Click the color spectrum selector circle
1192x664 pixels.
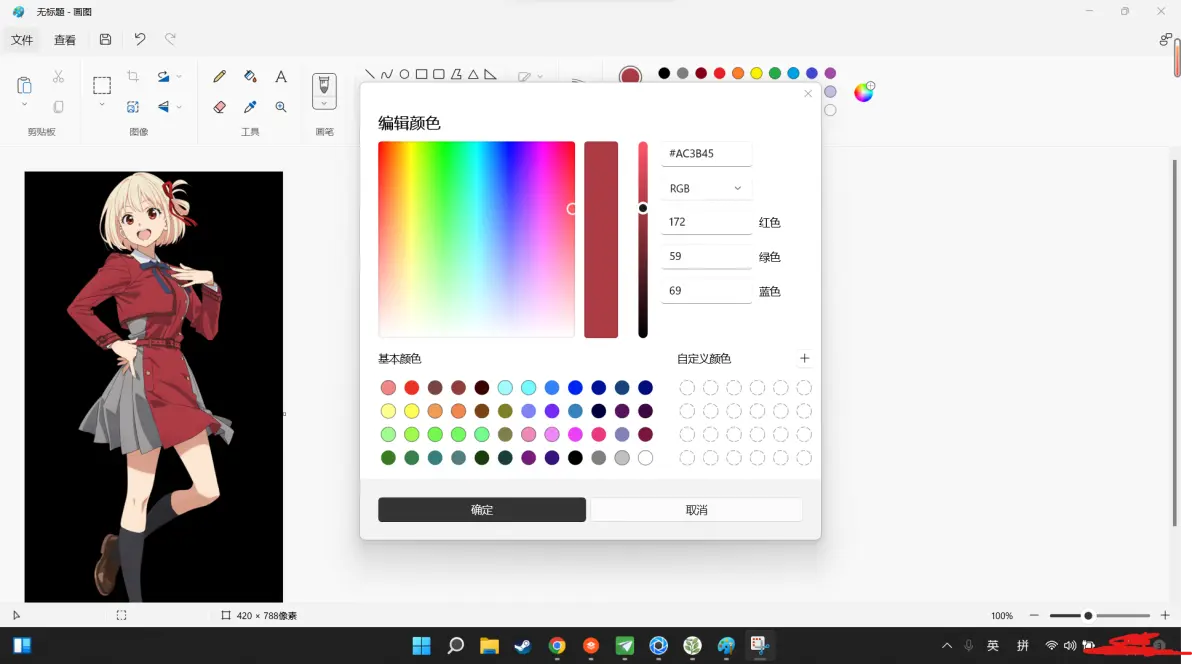572,208
